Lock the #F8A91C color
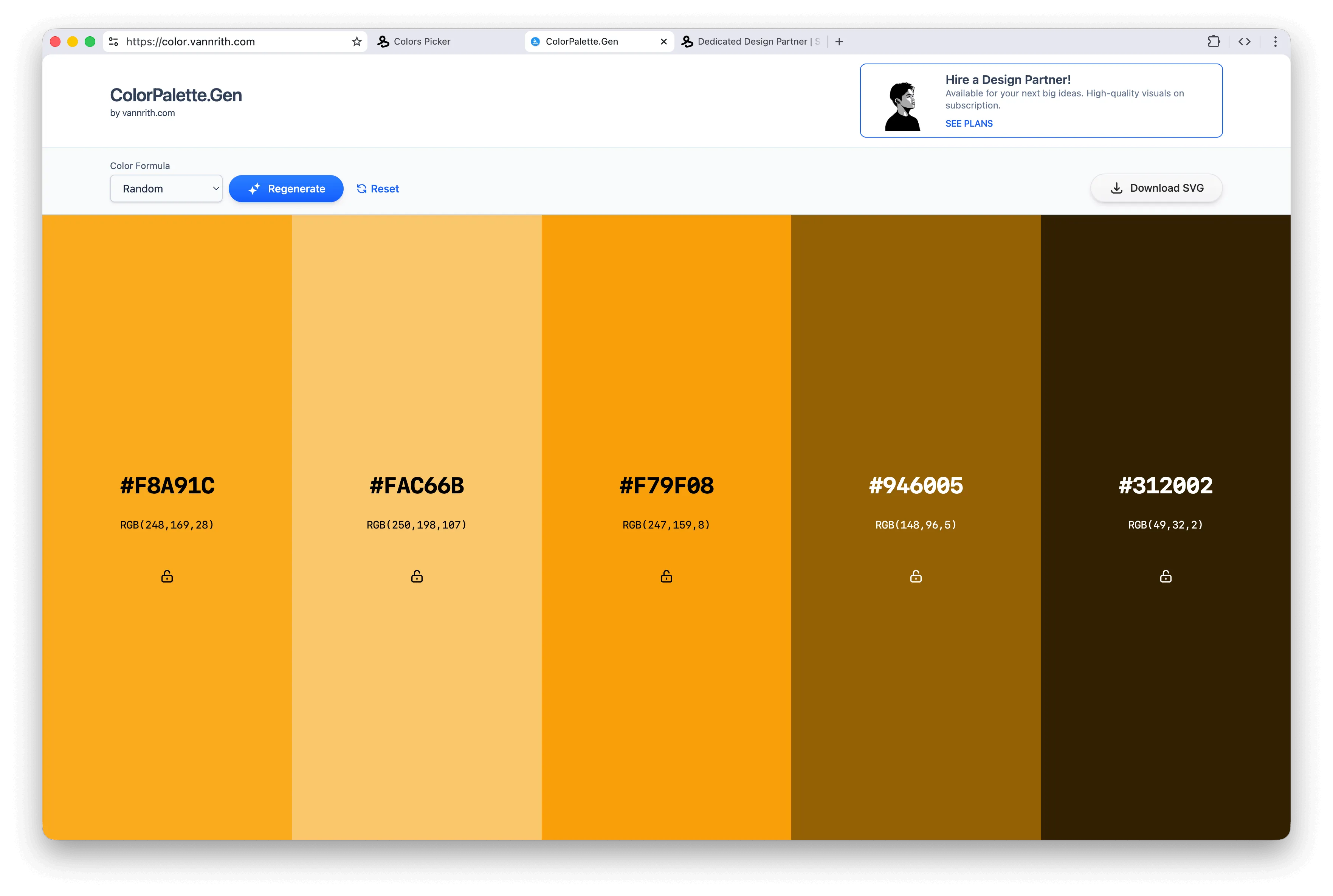Screen dimensions: 1333x896 click(x=166, y=576)
